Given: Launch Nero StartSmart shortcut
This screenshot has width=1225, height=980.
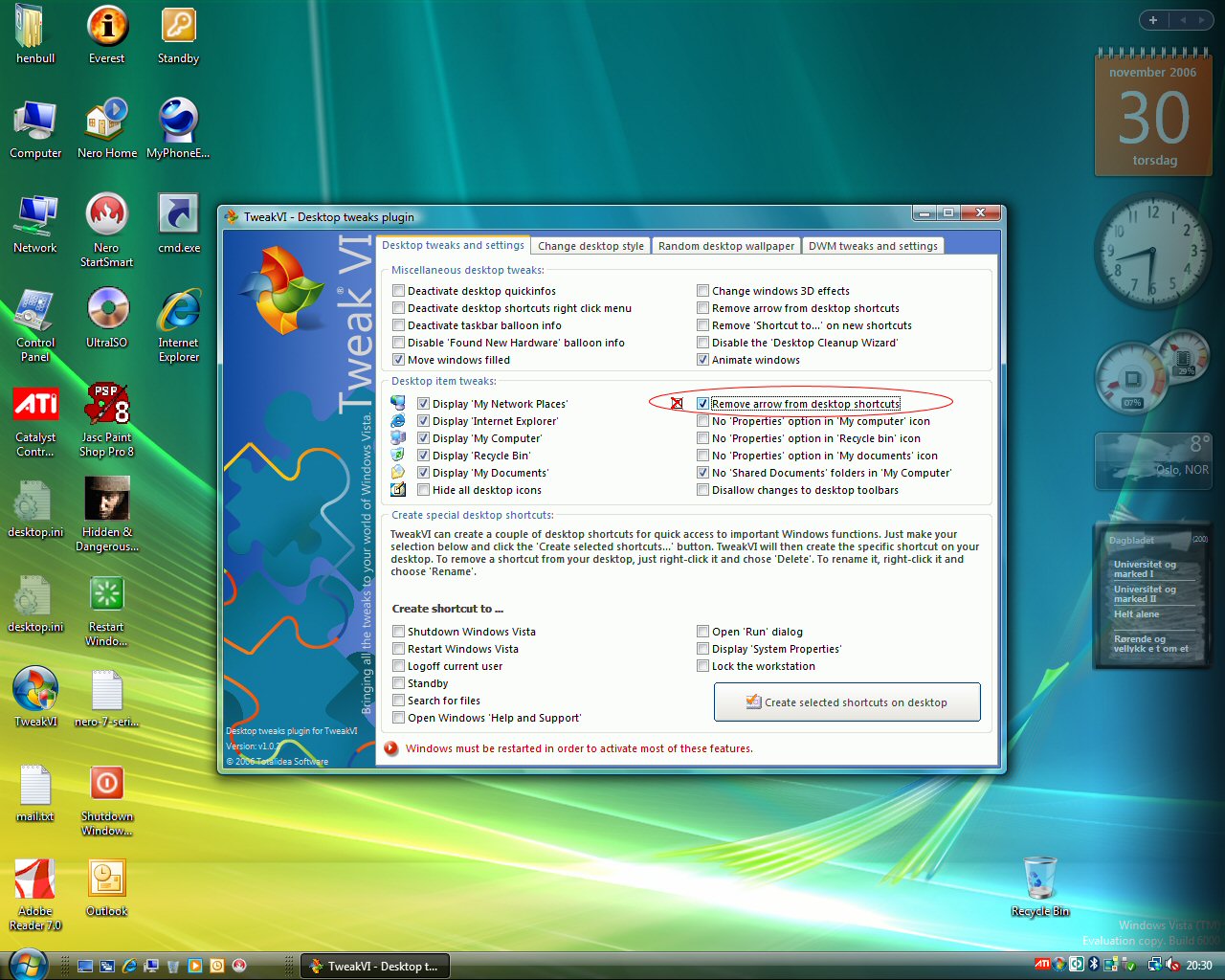Looking at the screenshot, I should (107, 230).
